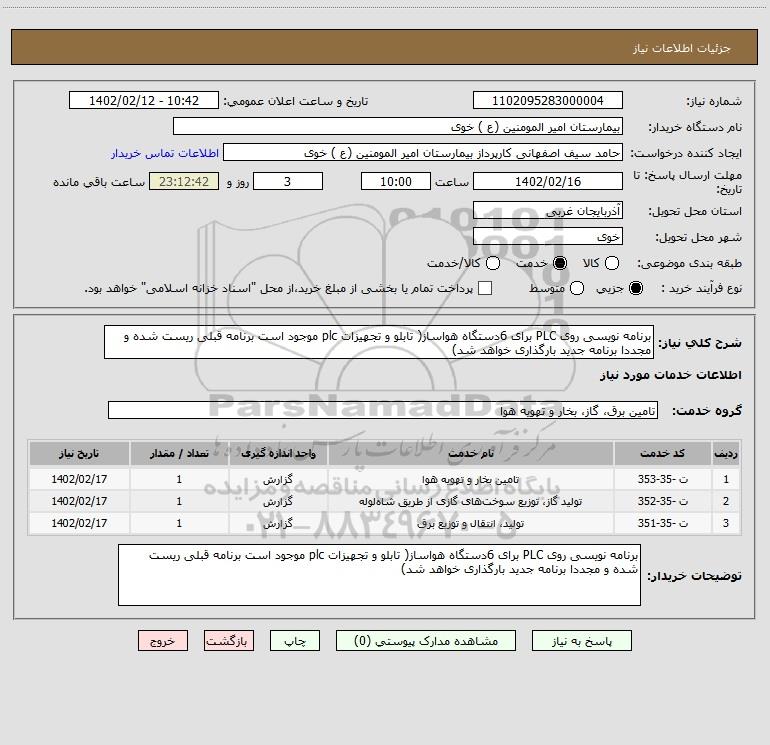Image resolution: width=770 pixels, height=745 pixels.
Task: Click the شماره نیاز field 1102095283000004
Action: click(548, 101)
